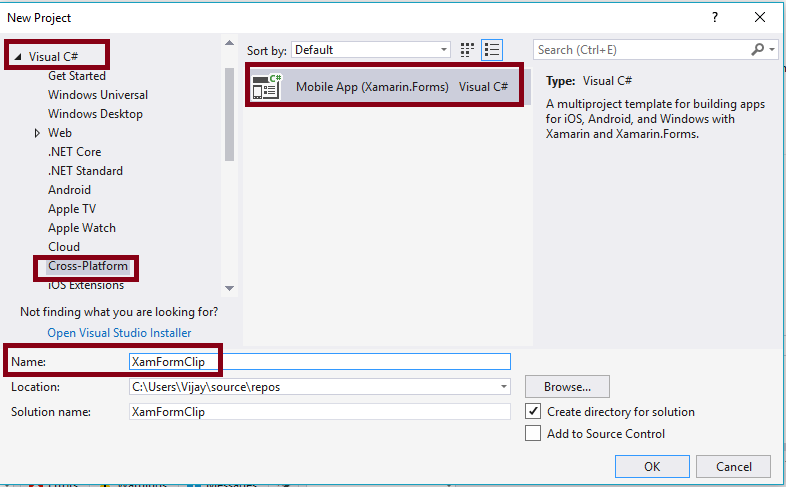Collapse the Visual C# tree node
This screenshot has height=487, width=786.
pyautogui.click(x=18, y=57)
